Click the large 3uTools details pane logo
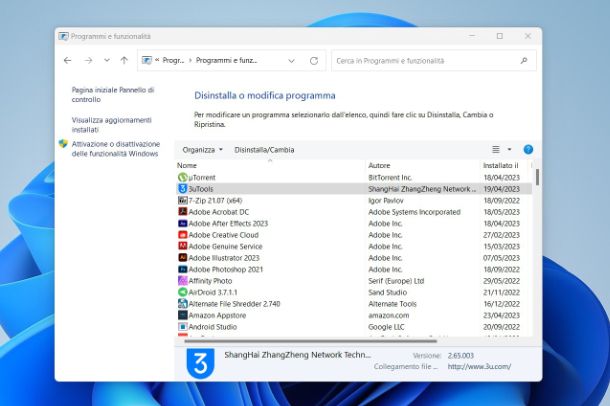 200,363
